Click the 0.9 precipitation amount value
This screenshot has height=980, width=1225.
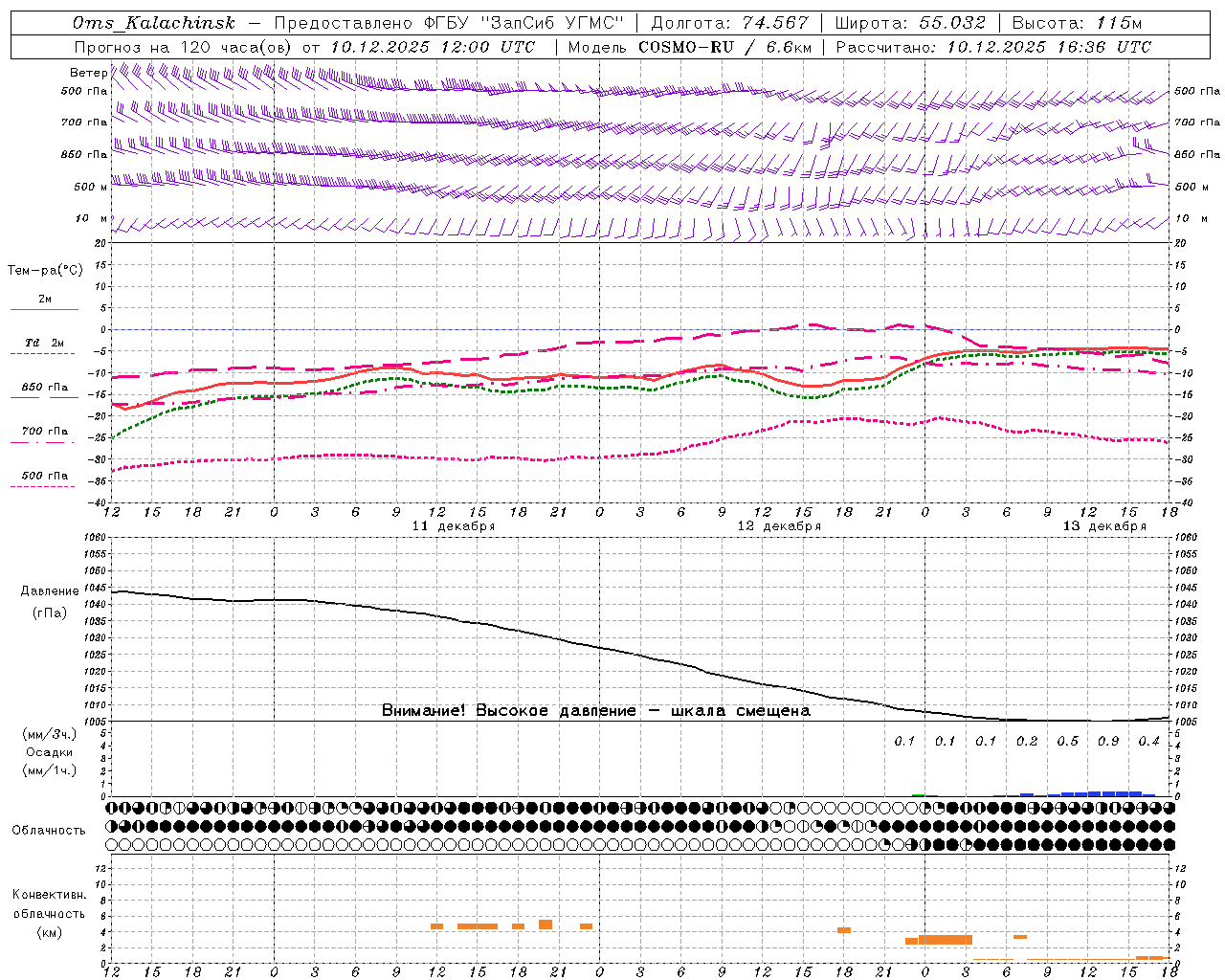[x=1108, y=741]
